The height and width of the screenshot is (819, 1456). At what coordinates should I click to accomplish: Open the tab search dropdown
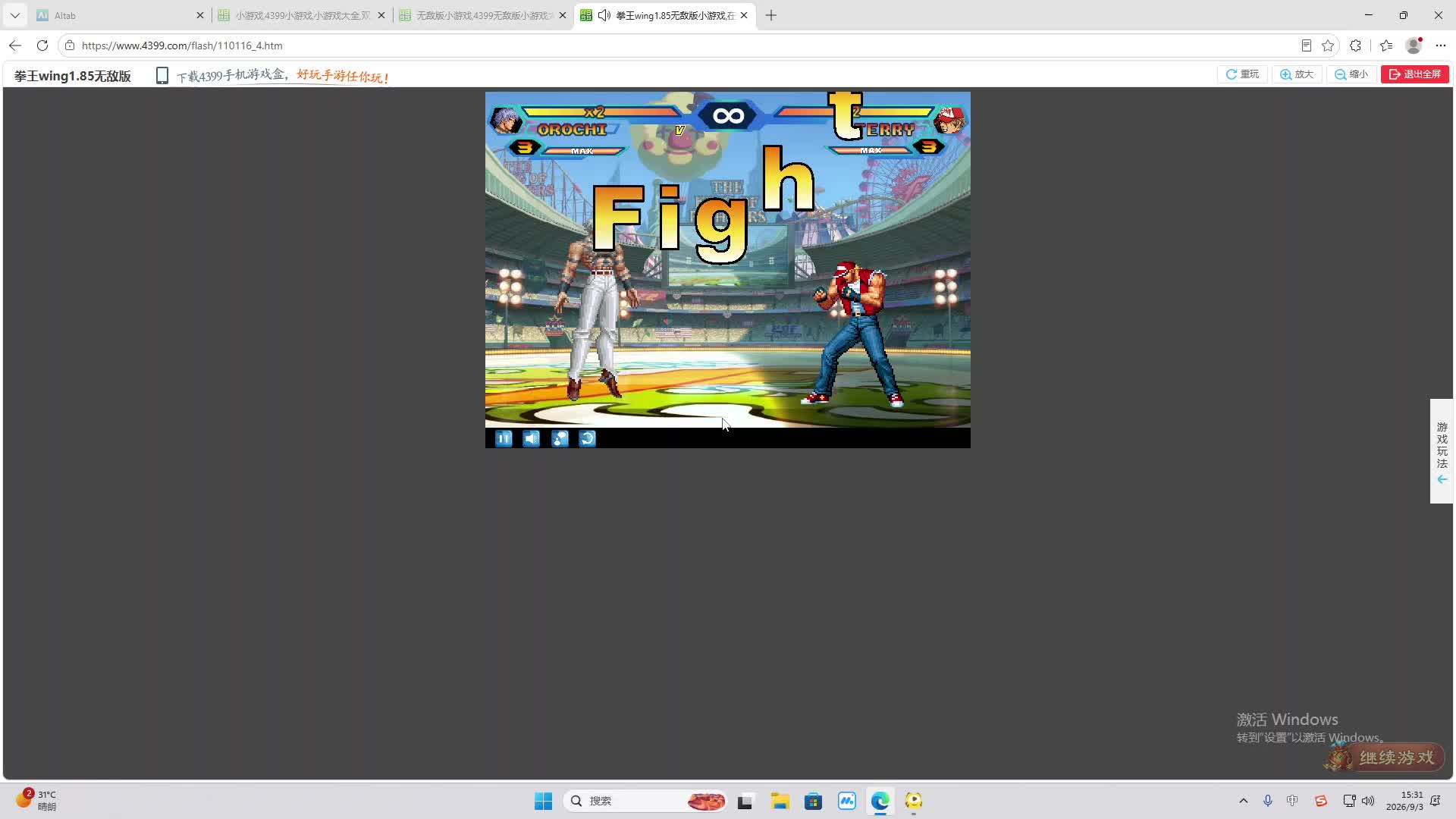point(15,15)
